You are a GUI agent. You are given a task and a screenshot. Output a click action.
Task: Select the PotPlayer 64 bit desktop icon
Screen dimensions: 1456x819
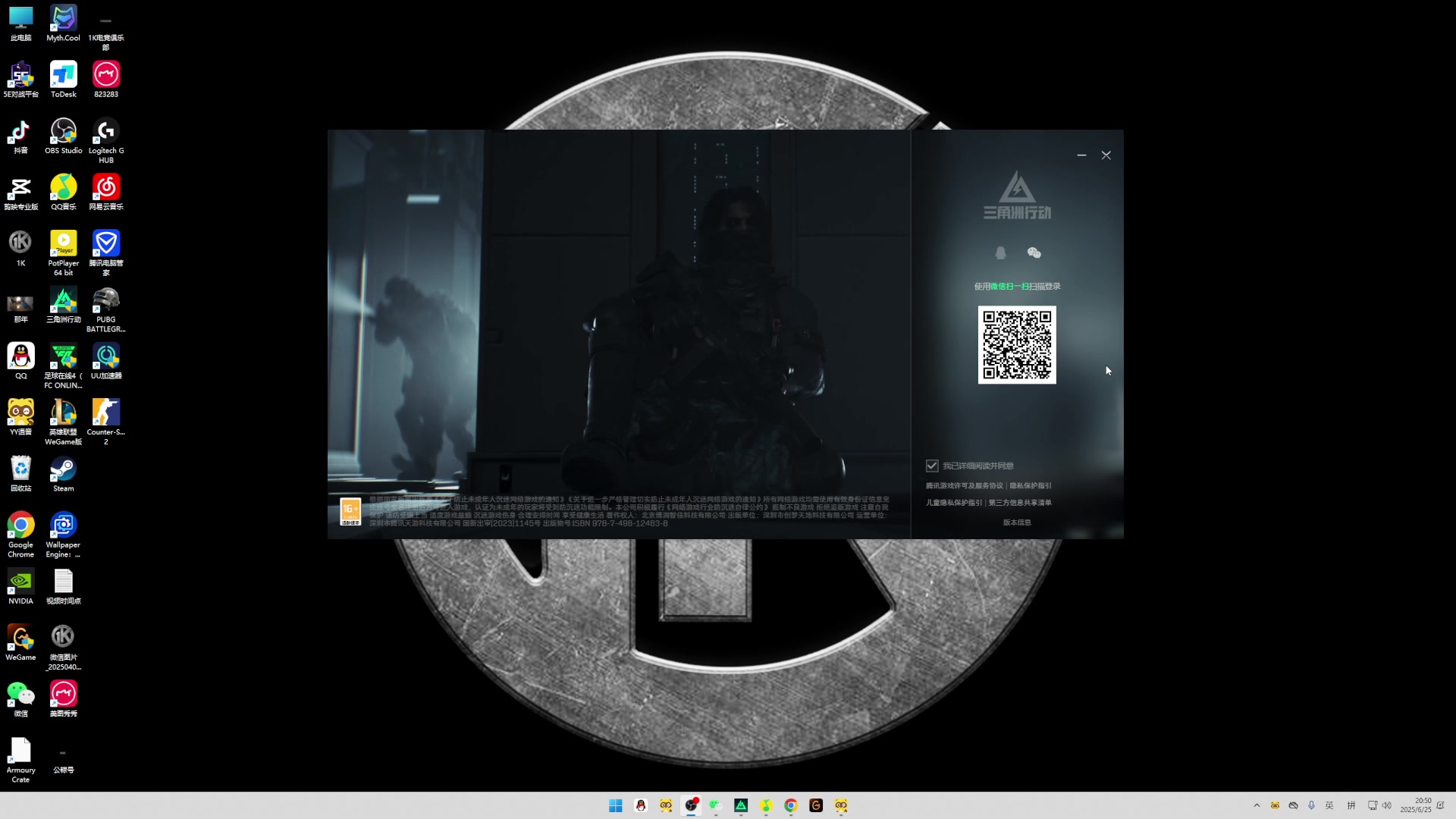coord(64,254)
